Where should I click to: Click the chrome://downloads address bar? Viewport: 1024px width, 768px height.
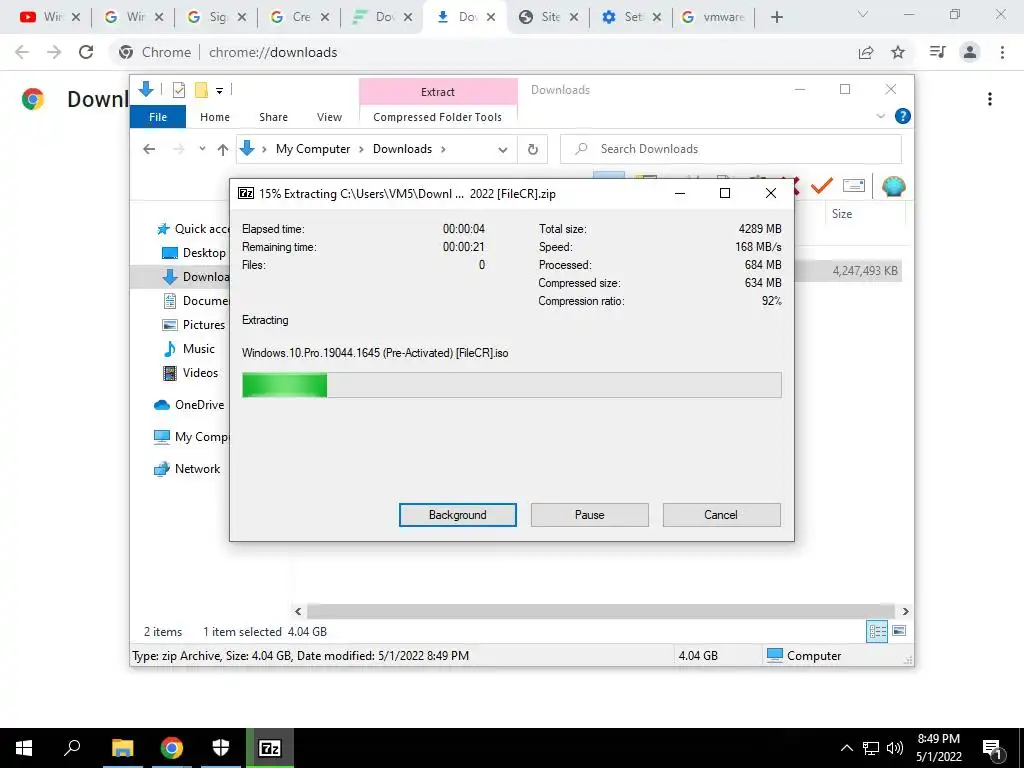click(x=273, y=52)
